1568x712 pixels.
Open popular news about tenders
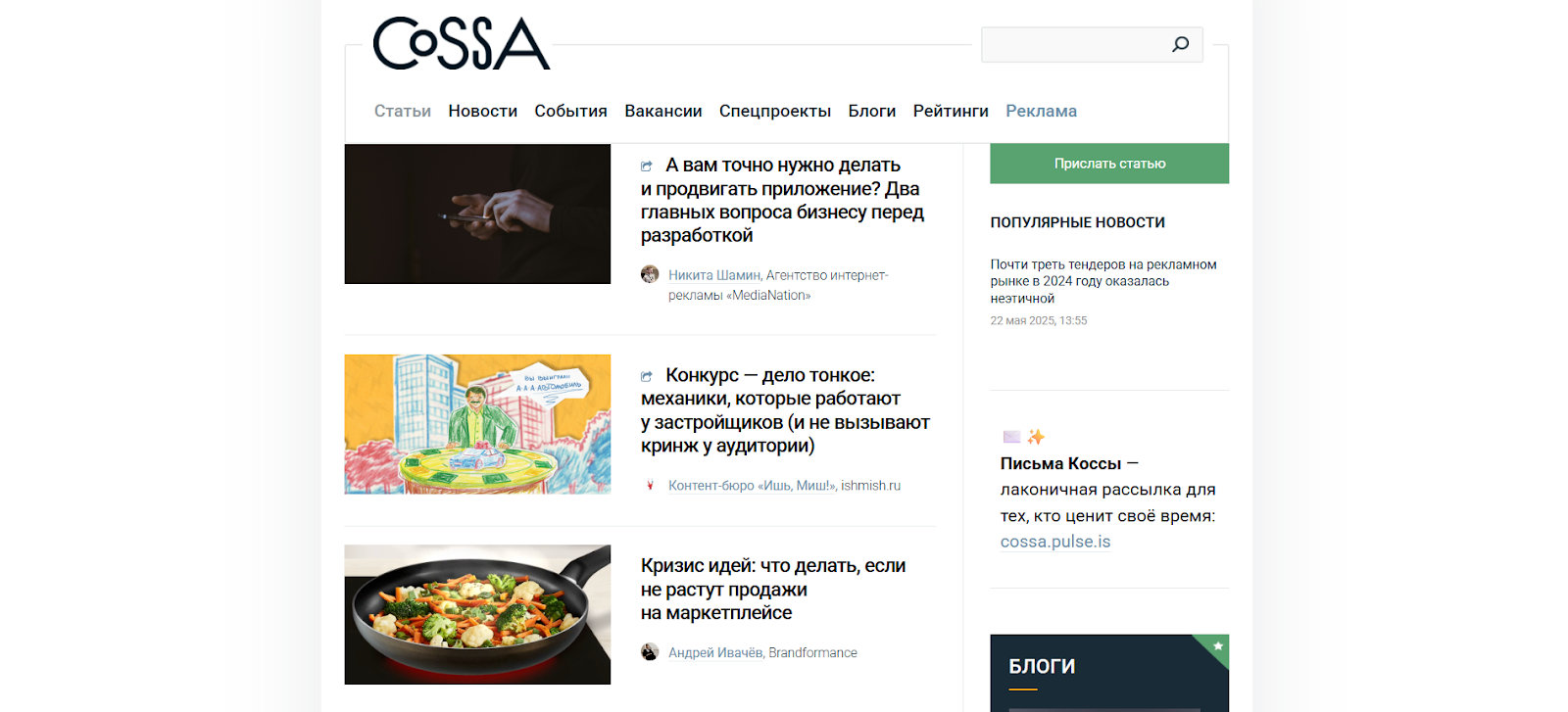[x=1103, y=281]
